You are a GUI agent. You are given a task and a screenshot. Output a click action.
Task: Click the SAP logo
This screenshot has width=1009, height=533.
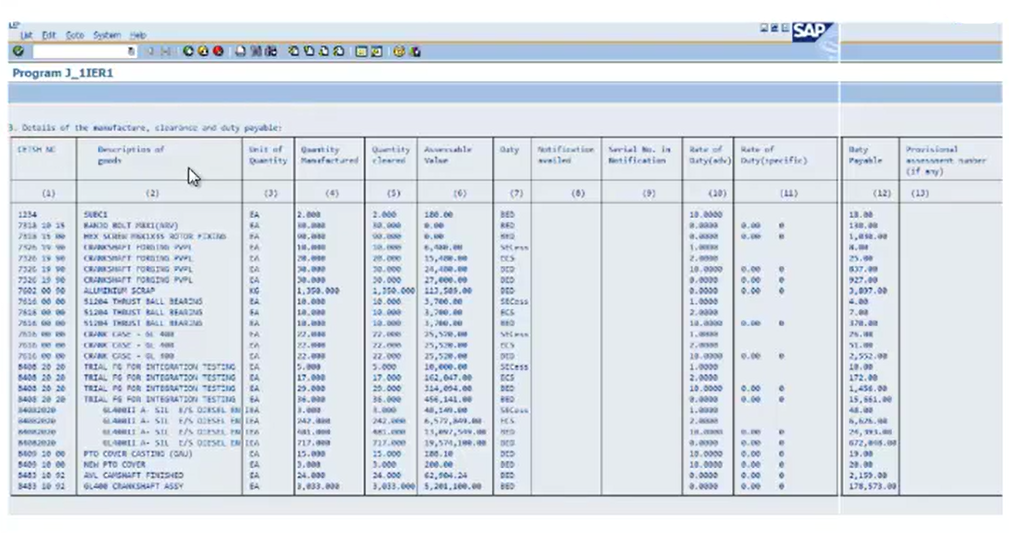(812, 32)
